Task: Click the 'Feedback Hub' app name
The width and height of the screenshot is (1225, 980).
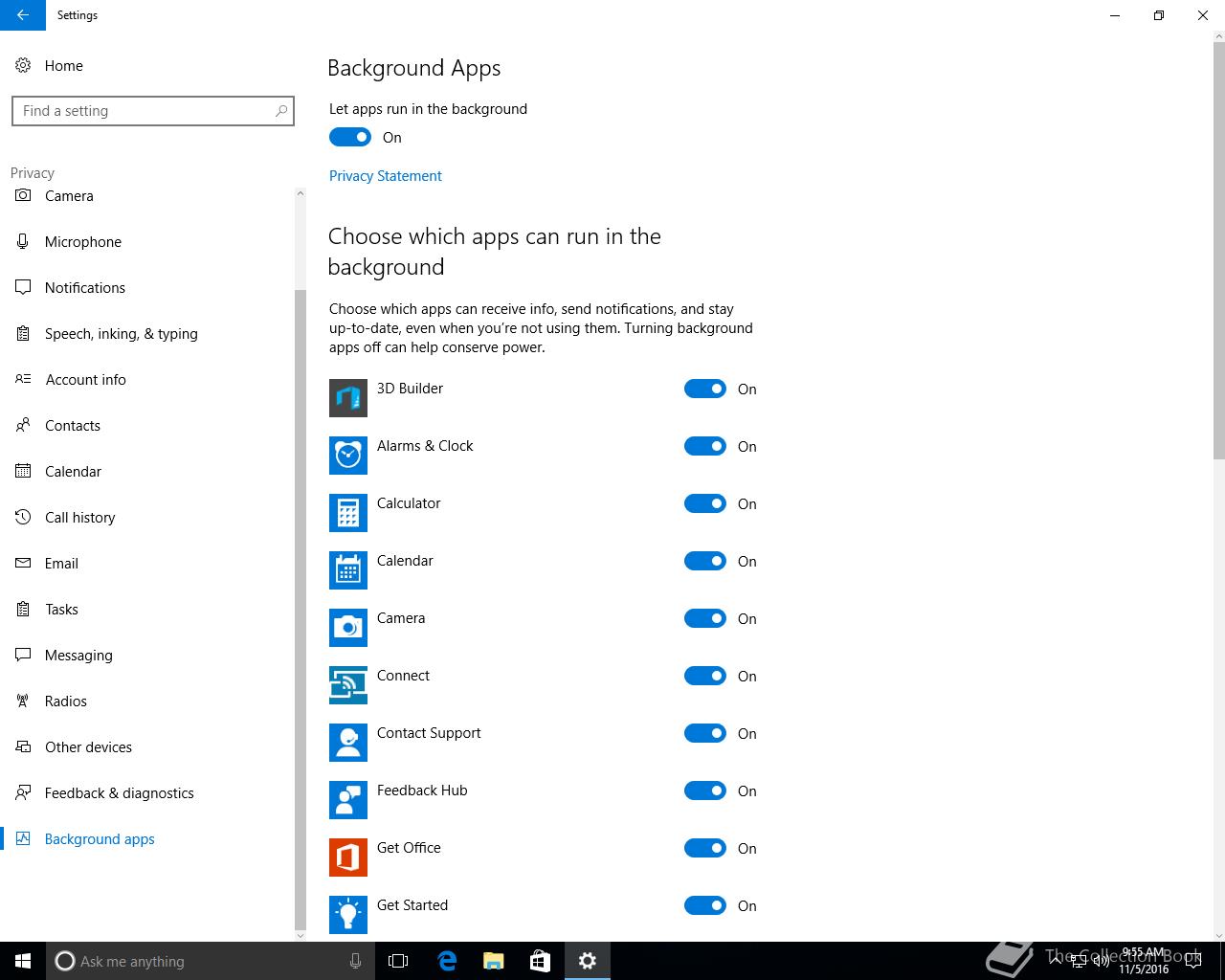Action: coord(422,791)
